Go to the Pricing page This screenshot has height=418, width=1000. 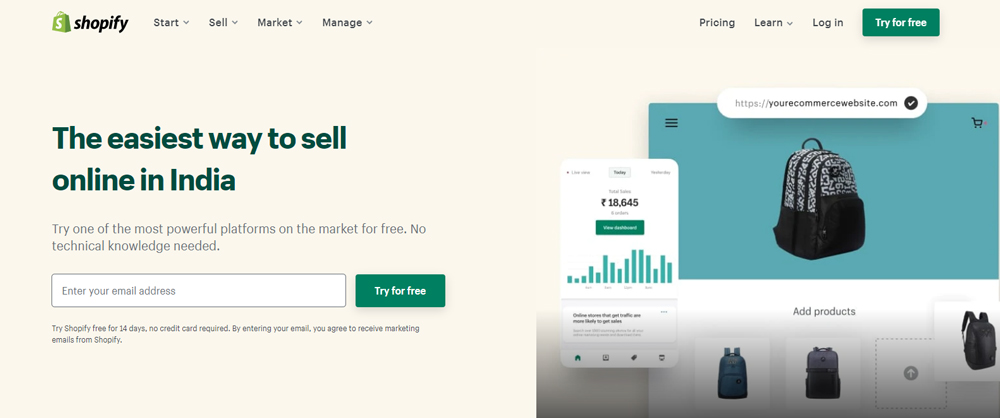click(717, 22)
